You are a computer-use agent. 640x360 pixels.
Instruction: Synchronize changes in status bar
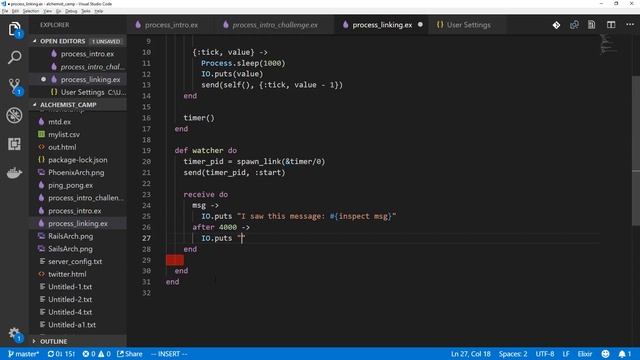click(61, 354)
